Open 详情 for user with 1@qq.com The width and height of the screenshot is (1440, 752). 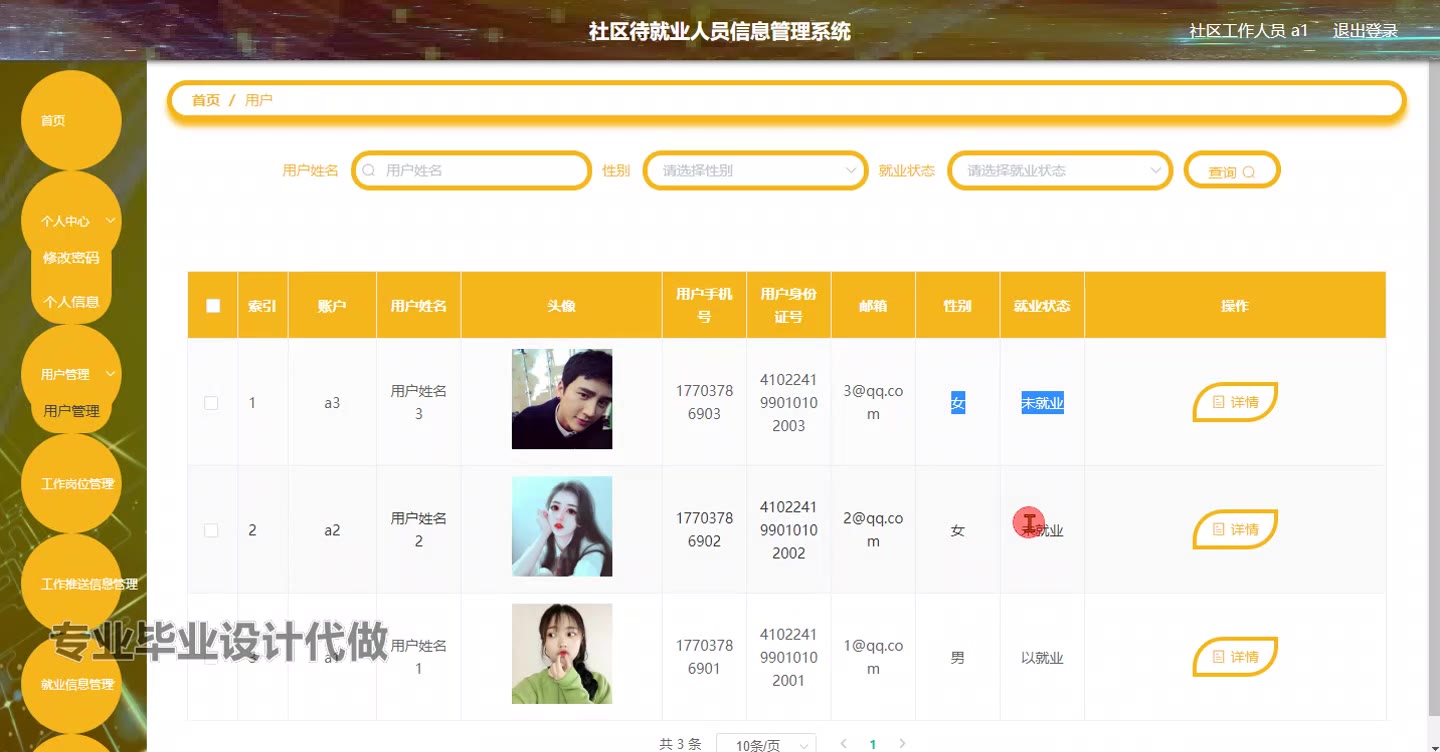(1235, 657)
